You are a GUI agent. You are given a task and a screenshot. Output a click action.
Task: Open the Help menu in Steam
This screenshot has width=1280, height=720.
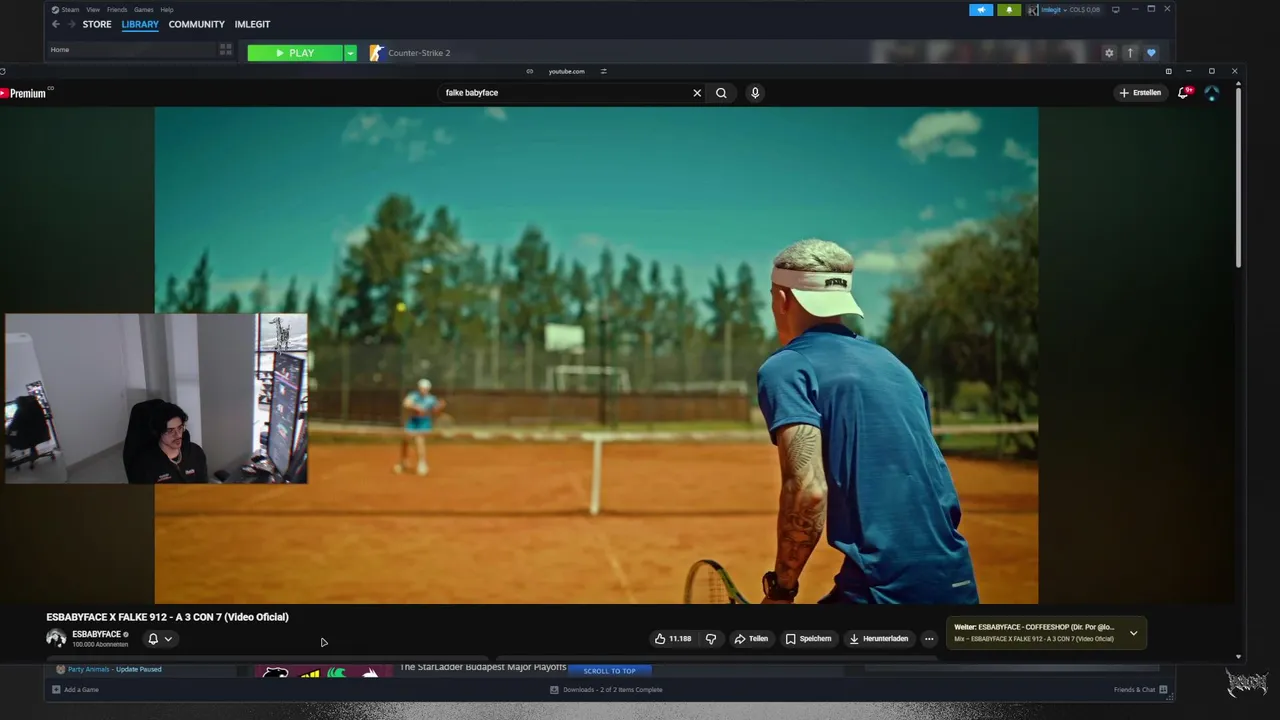[x=167, y=10]
